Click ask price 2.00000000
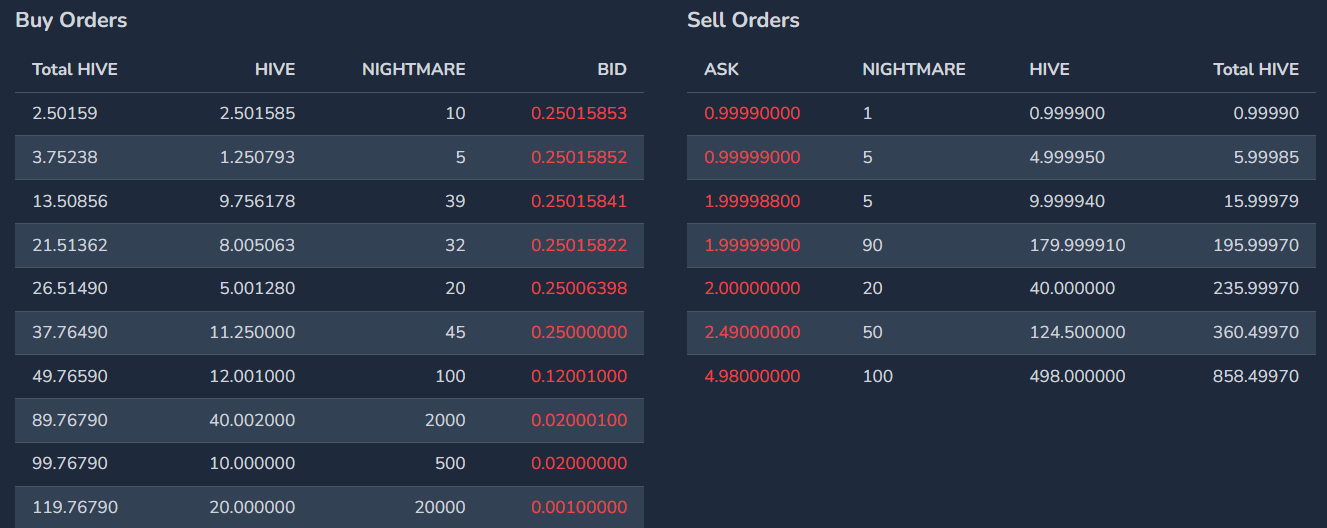Image resolution: width=1327 pixels, height=528 pixels. [x=752, y=288]
